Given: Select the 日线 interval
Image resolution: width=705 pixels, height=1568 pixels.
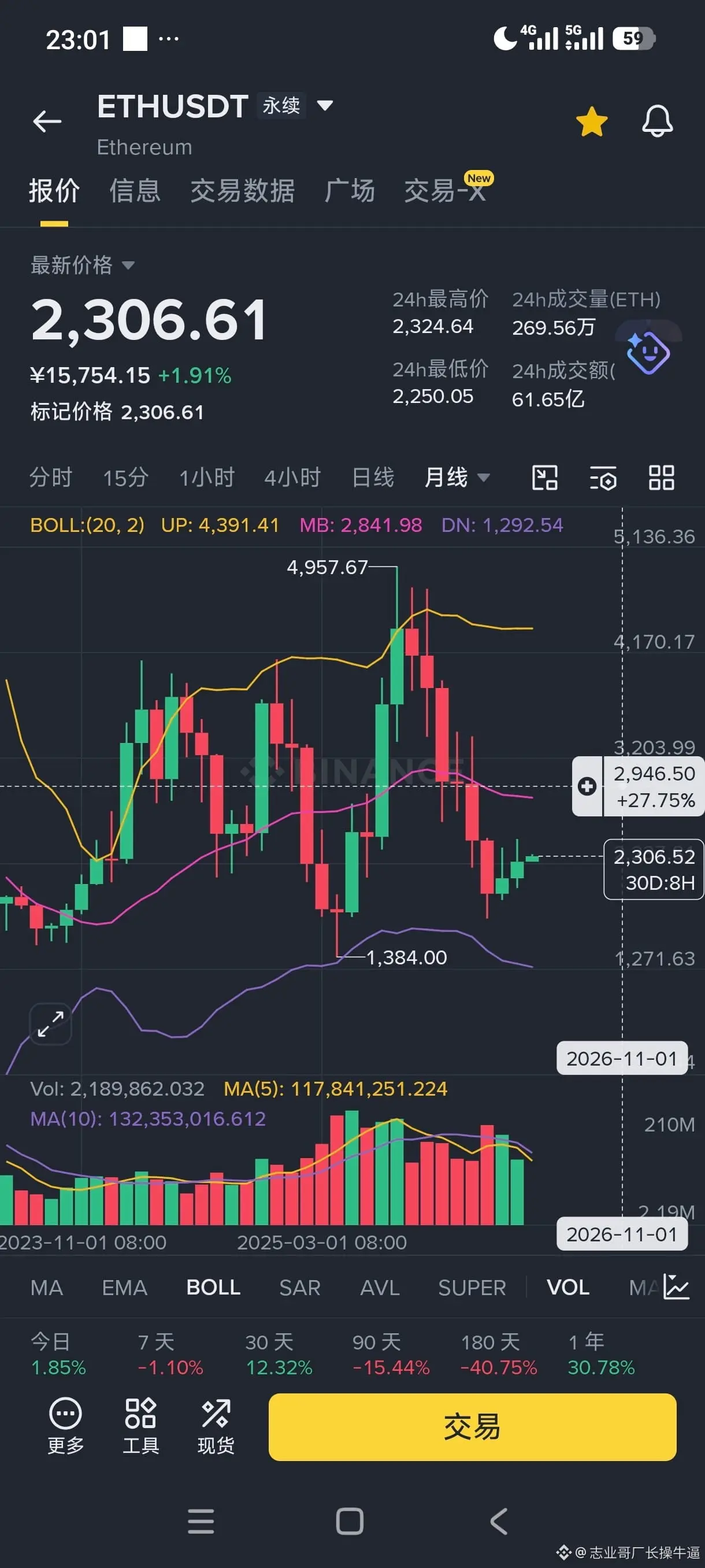Looking at the screenshot, I should (x=373, y=478).
